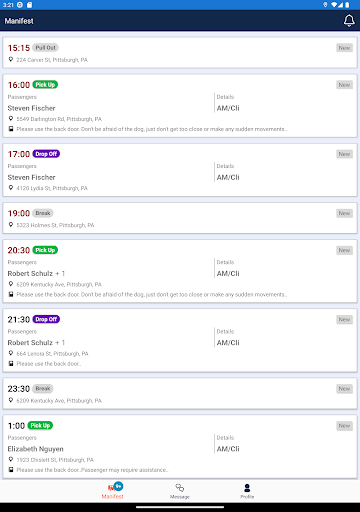This screenshot has height=512, width=360.
Task: Select the green Pick Up badge at 16:00
Action: coord(45,85)
